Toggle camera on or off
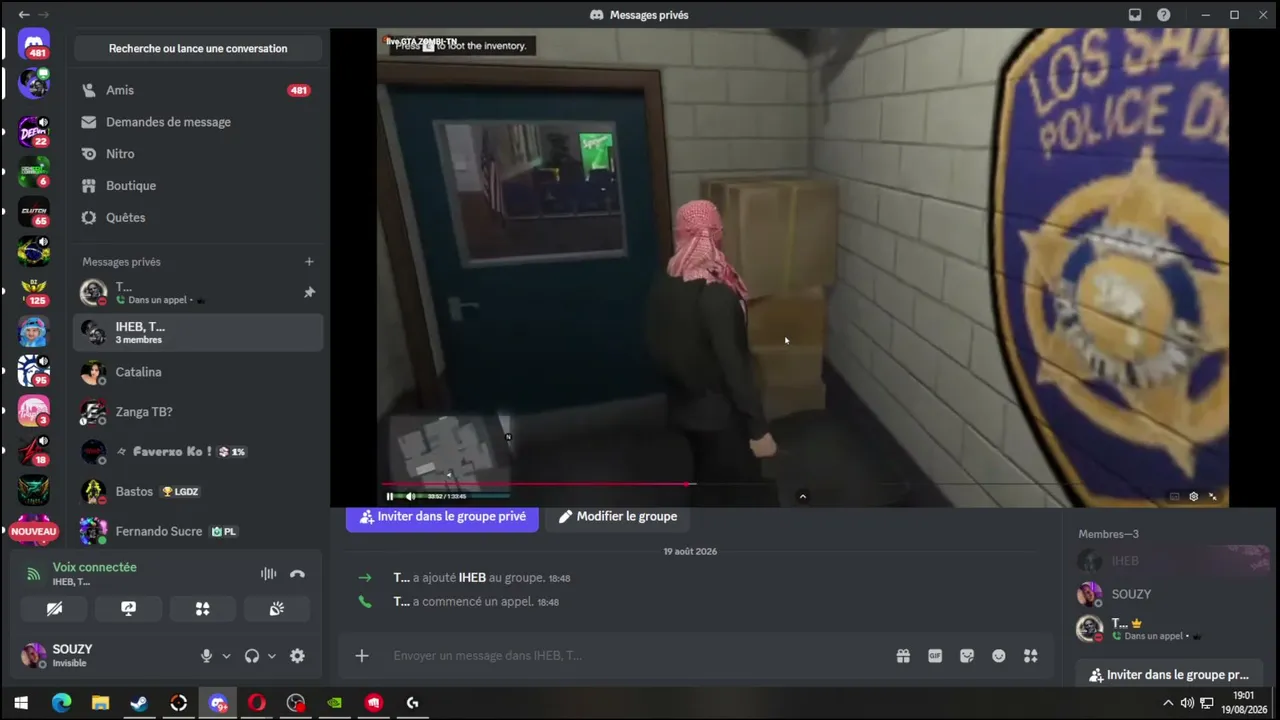Screen dimensions: 1280x720 tap(54, 609)
